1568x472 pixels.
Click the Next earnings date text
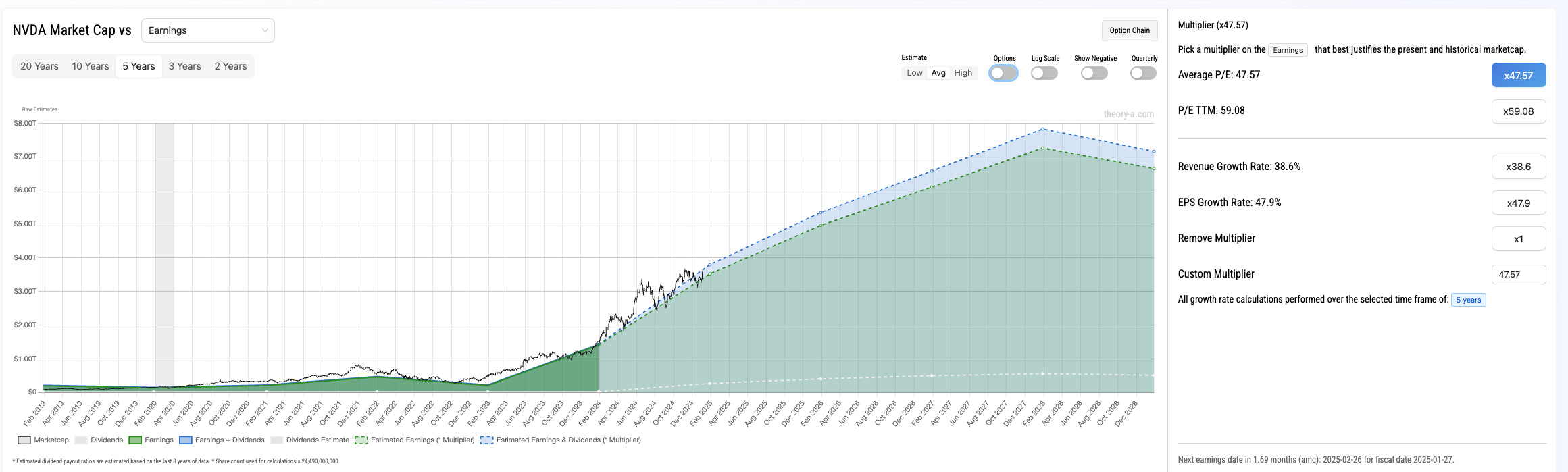pos(1315,460)
